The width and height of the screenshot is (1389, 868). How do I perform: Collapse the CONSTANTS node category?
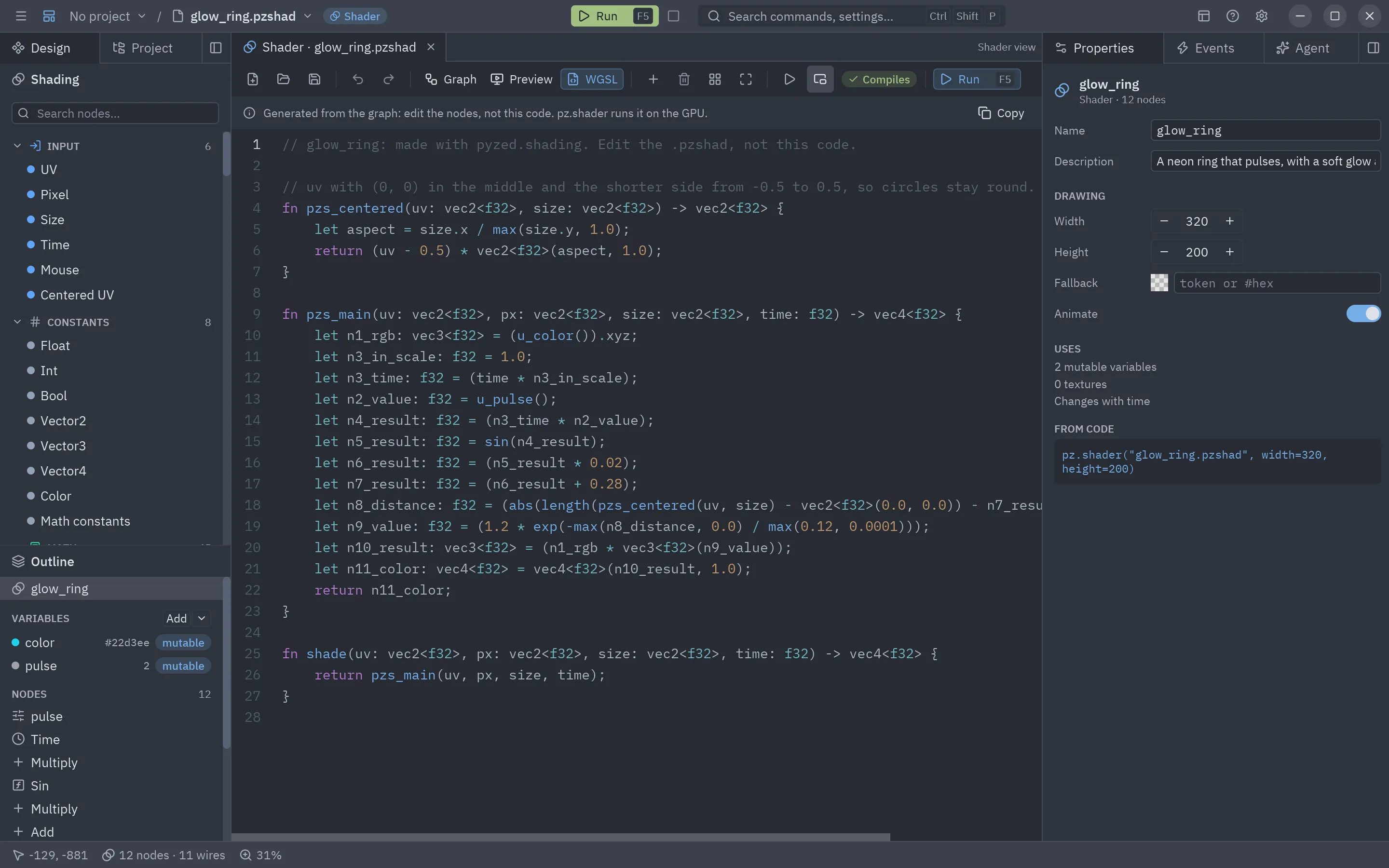click(x=17, y=322)
